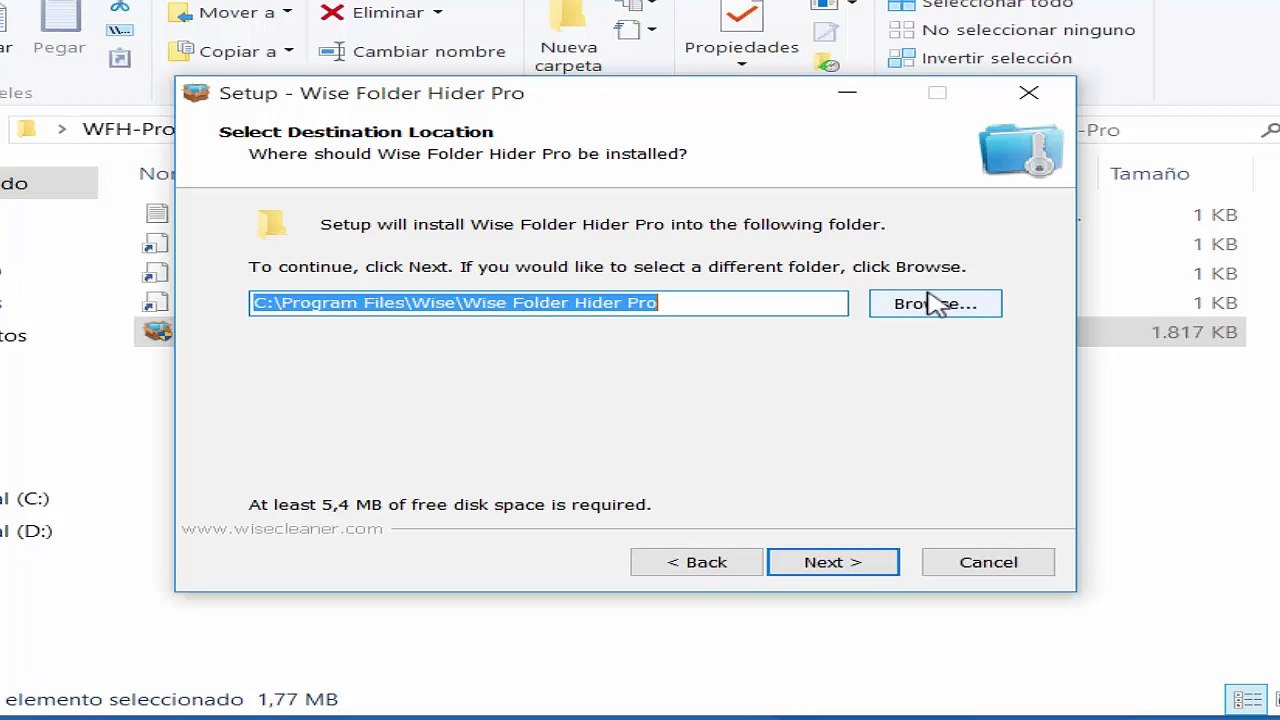Click the paste shortcut icon
This screenshot has width=1280, height=720.
(120, 58)
